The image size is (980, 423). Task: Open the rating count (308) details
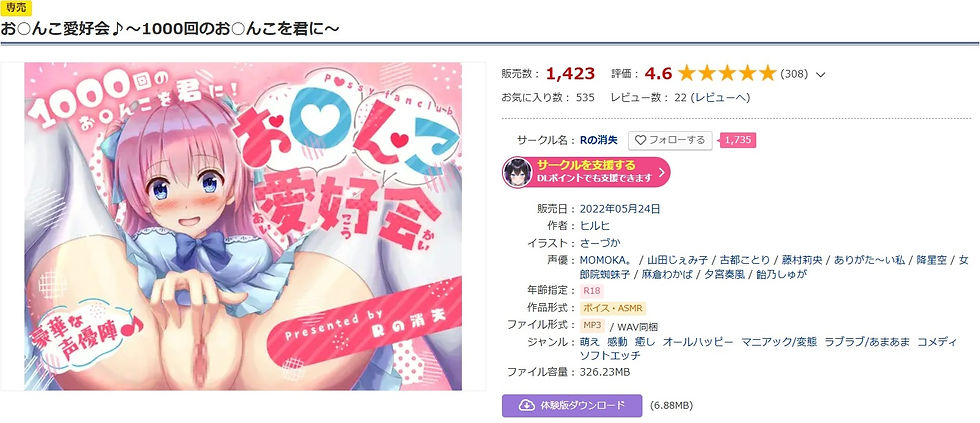[x=794, y=74]
